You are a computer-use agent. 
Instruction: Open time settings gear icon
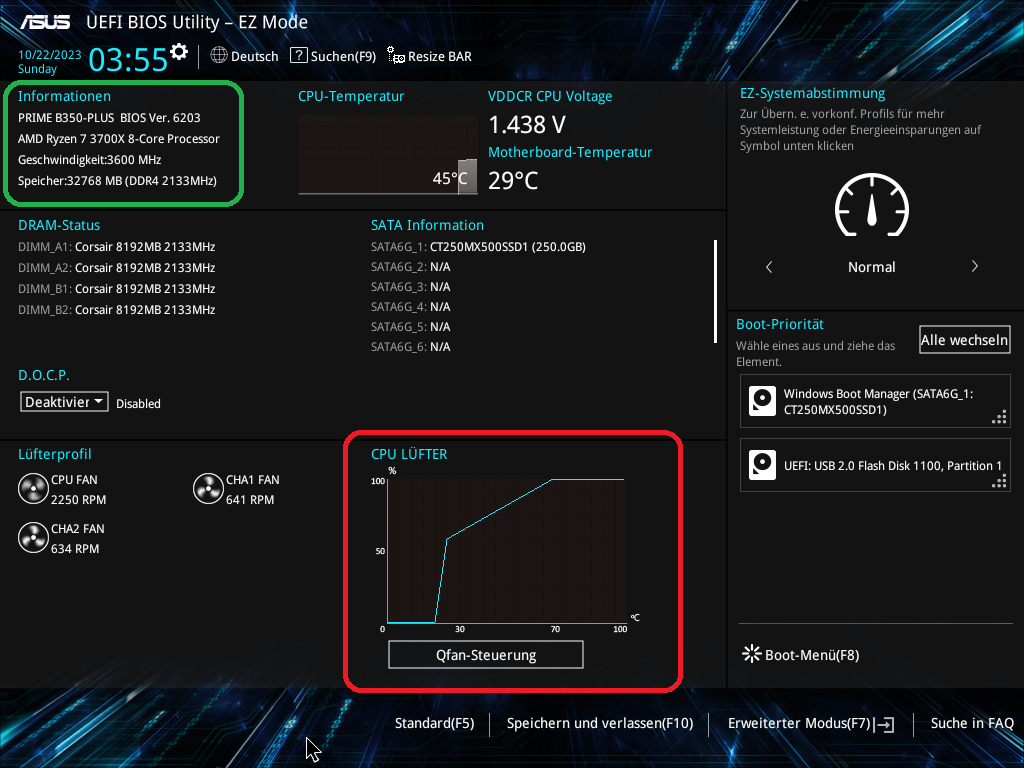tap(179, 52)
